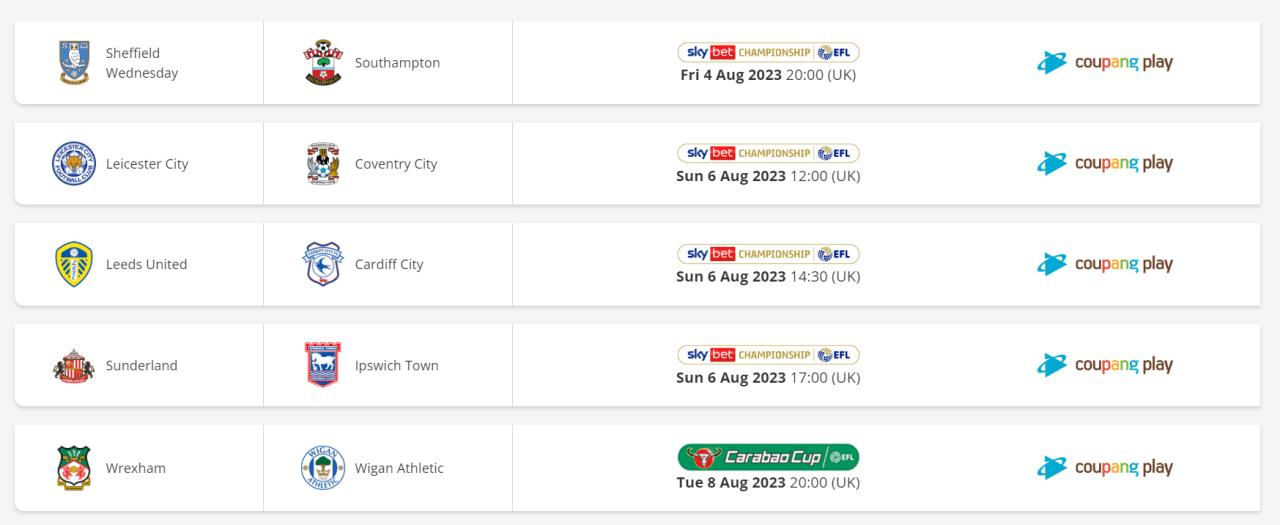The height and width of the screenshot is (525, 1280).
Task: Click the Ipswich Town team name
Action: (397, 365)
